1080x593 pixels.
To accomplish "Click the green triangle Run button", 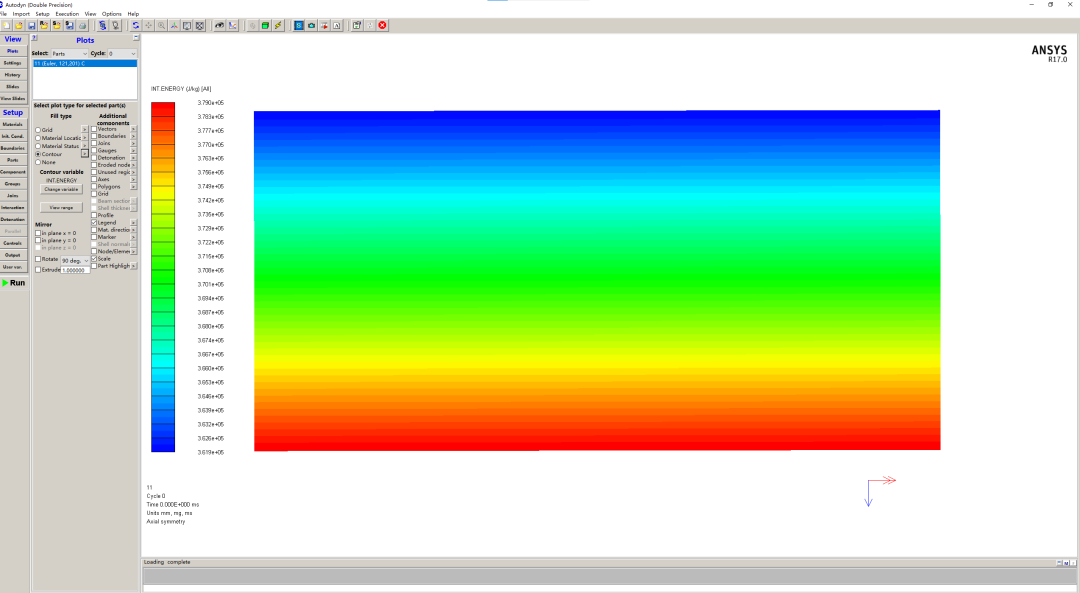I will click(x=14, y=283).
